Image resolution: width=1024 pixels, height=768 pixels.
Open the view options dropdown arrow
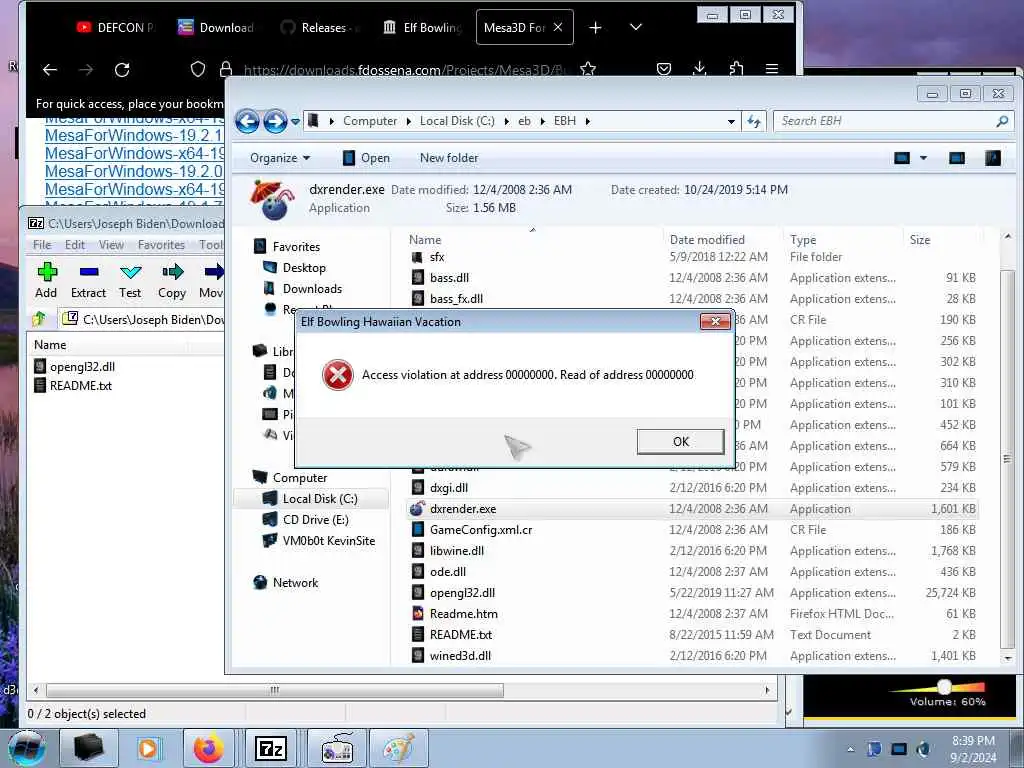click(923, 158)
